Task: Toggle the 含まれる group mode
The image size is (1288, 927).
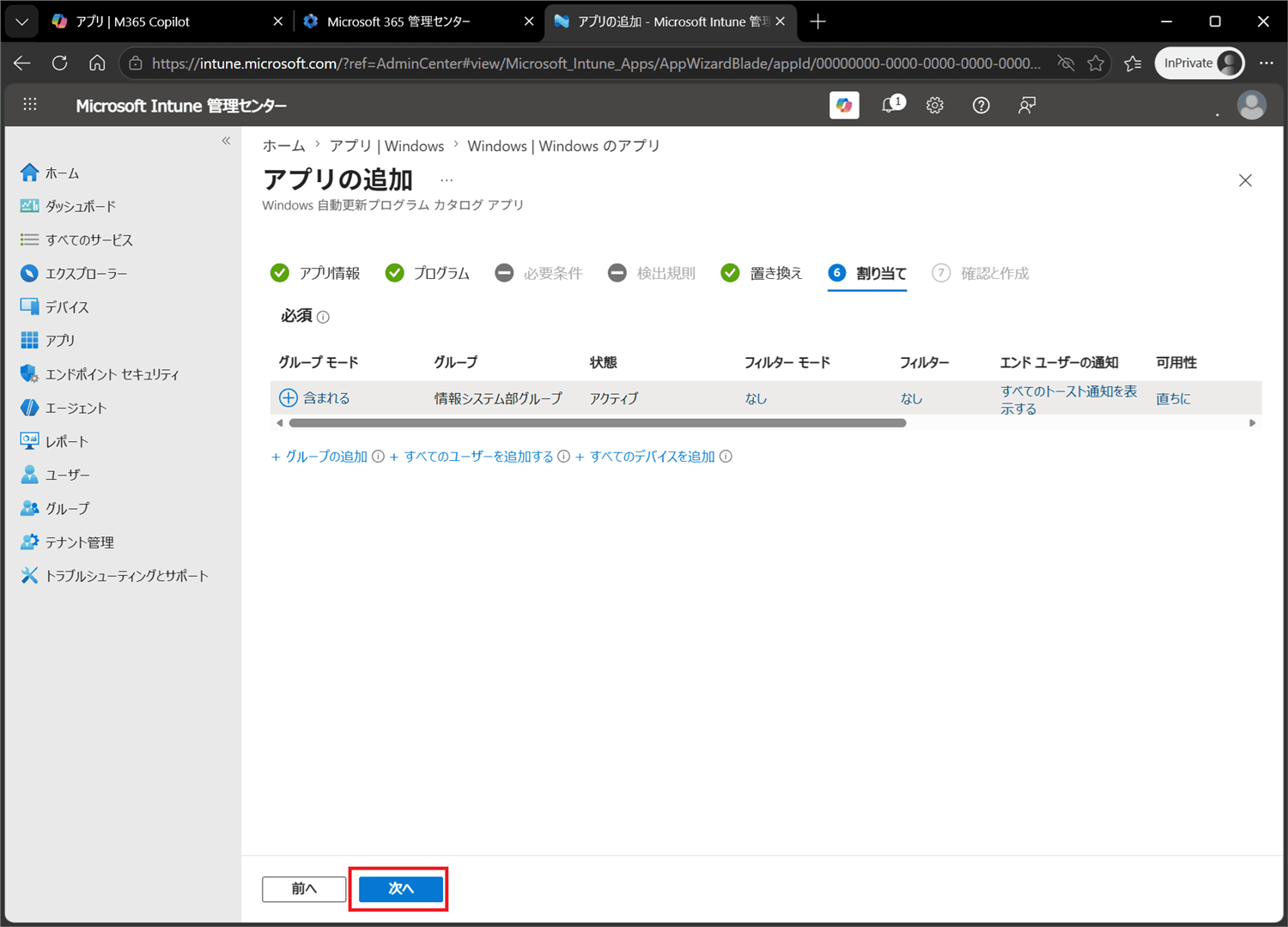Action: point(314,398)
